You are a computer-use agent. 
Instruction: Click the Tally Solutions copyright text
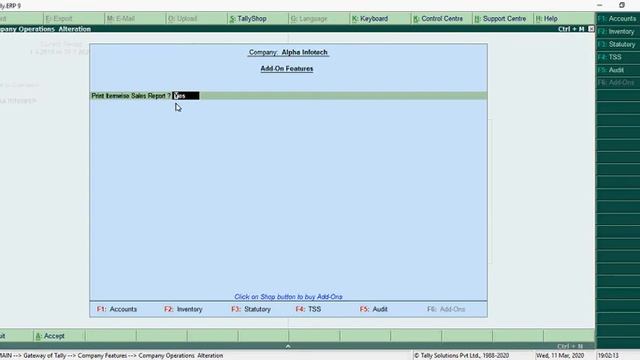click(x=461, y=356)
